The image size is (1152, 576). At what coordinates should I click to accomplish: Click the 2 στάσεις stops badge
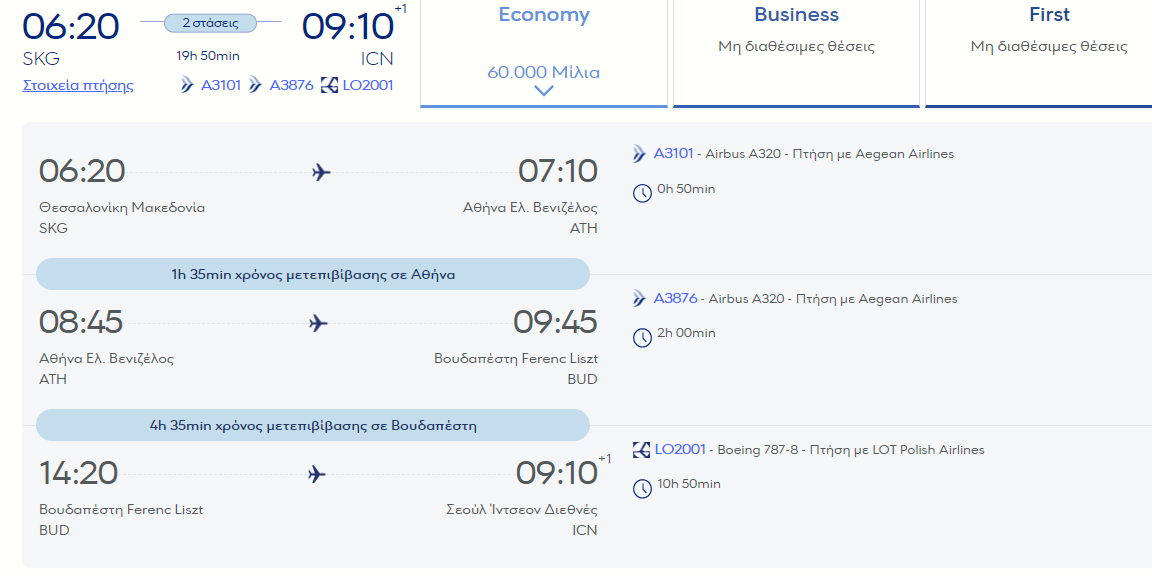tap(210, 22)
